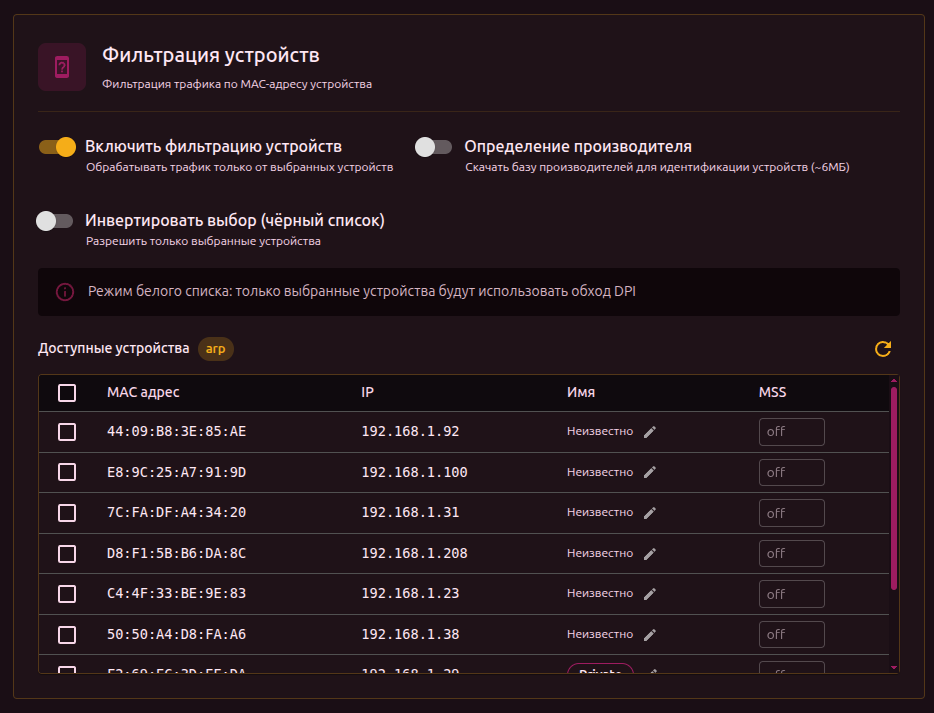Click MSS field for 192.168.1.92
The width and height of the screenshot is (934, 713).
pyautogui.click(x=791, y=432)
